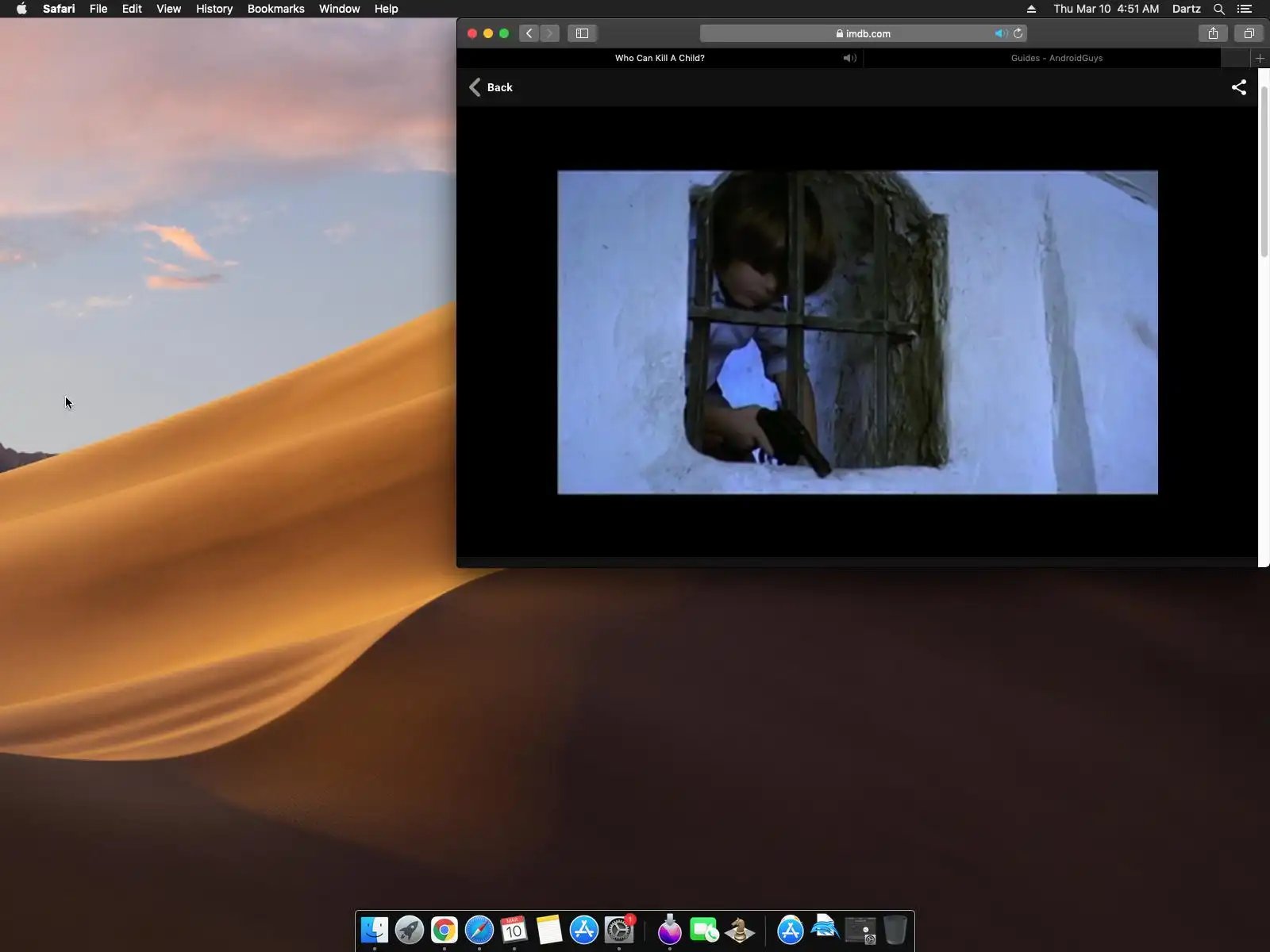Open FaceTime from the Dock

(705, 930)
